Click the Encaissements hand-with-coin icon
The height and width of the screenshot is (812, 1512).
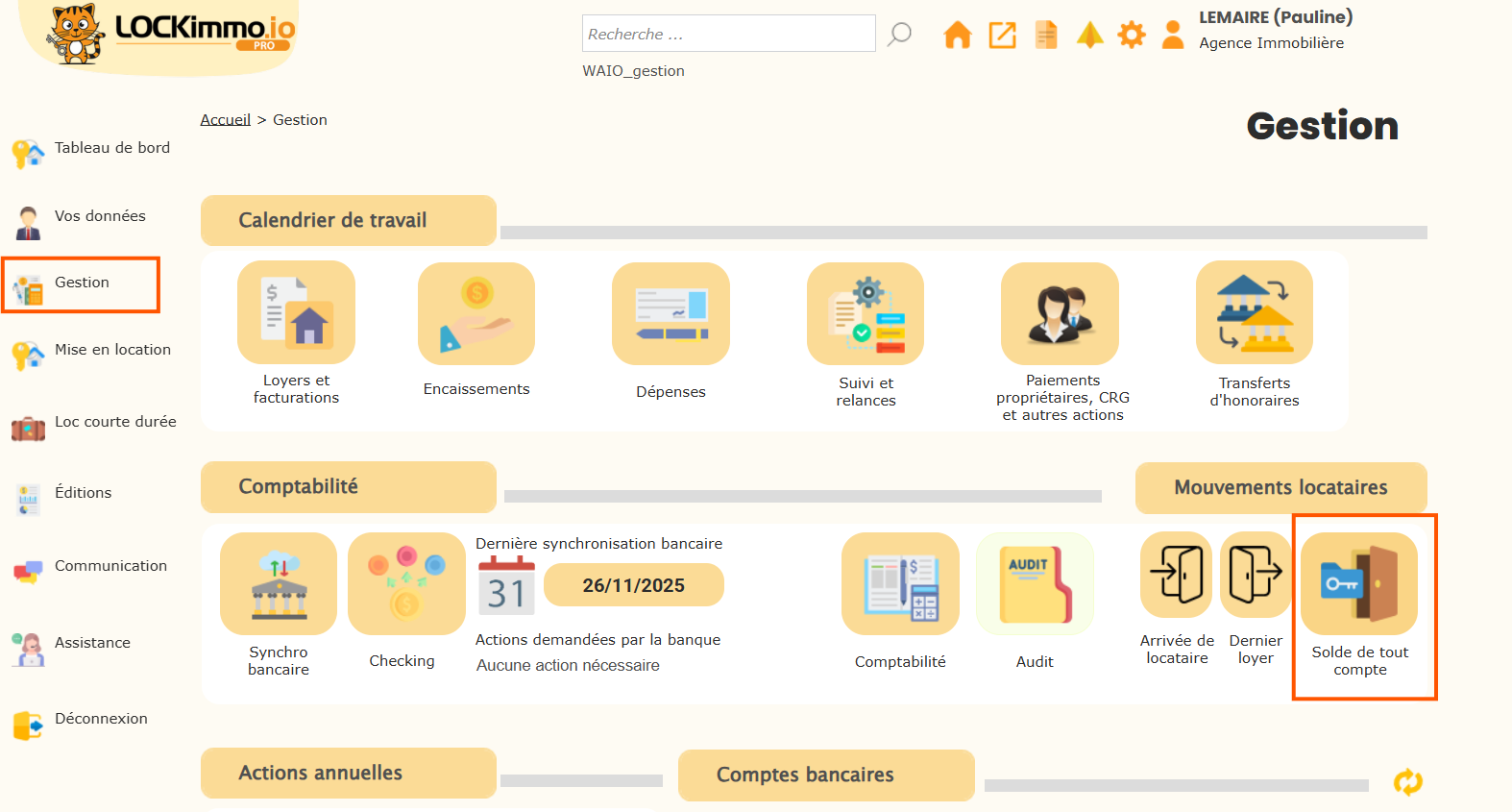pyautogui.click(x=476, y=314)
